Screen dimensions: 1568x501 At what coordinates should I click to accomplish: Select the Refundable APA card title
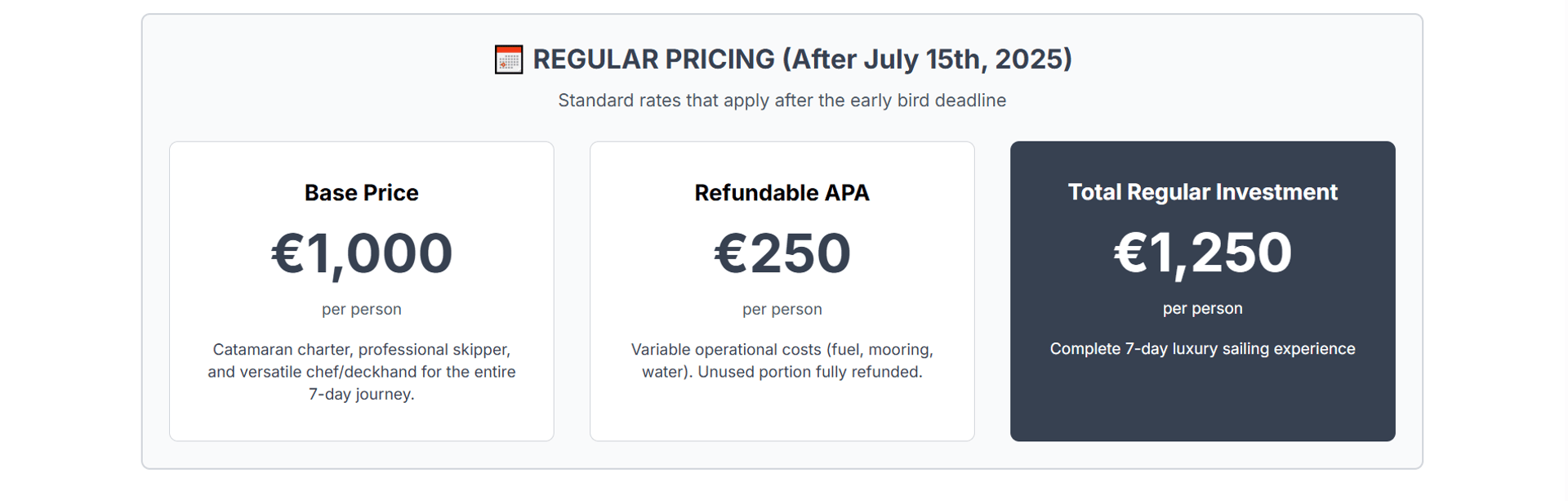(782, 193)
